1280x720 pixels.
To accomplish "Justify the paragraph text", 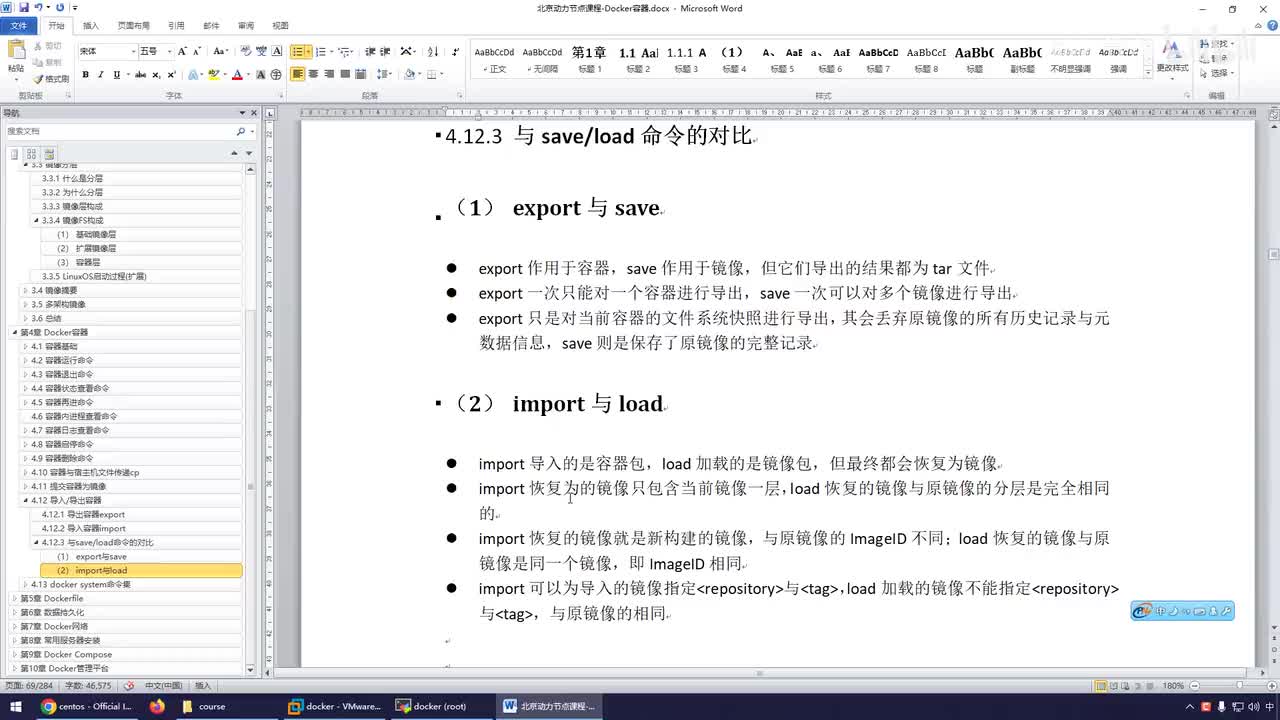I will (x=344, y=75).
